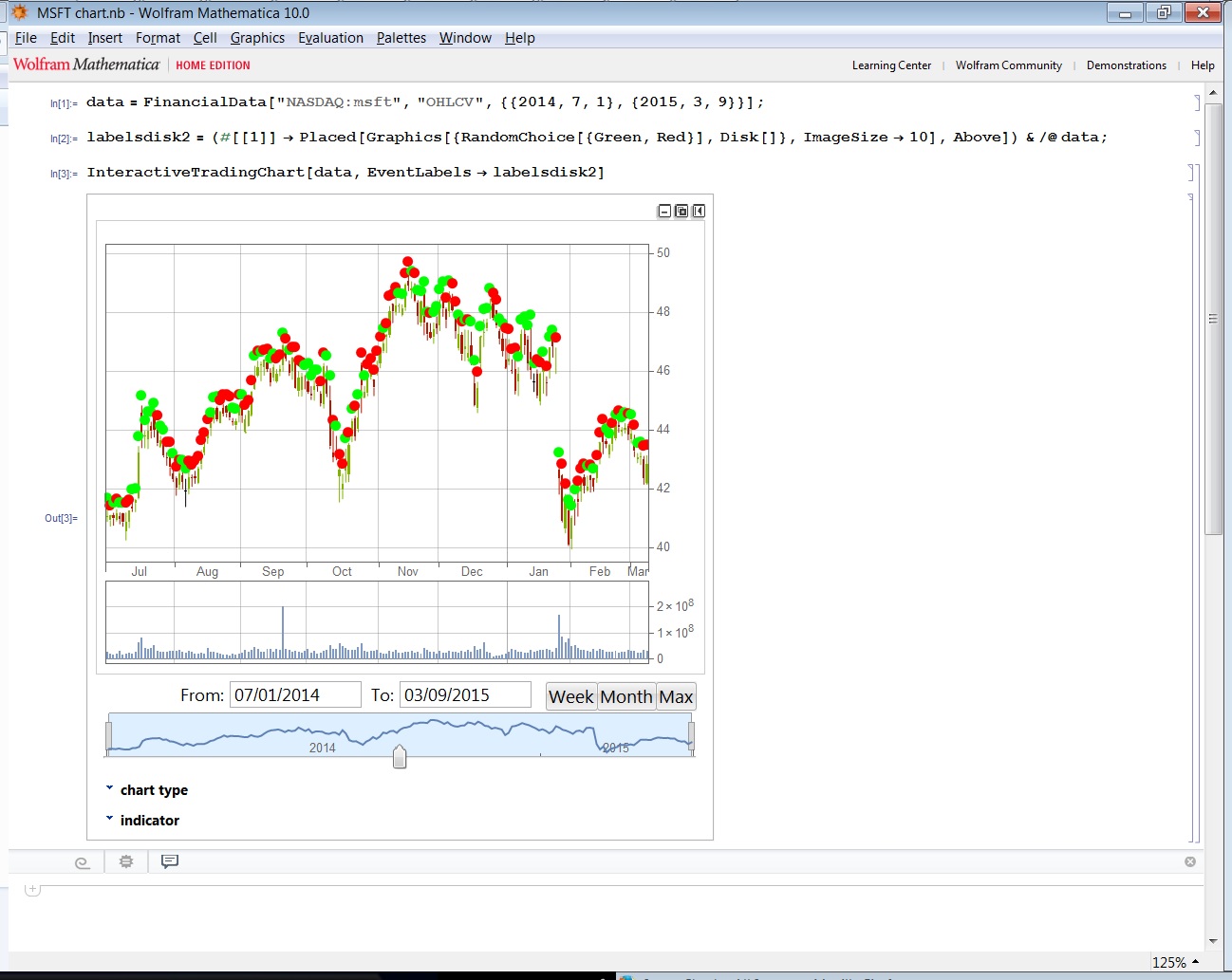Click the 2015 label in range overview

tap(616, 748)
